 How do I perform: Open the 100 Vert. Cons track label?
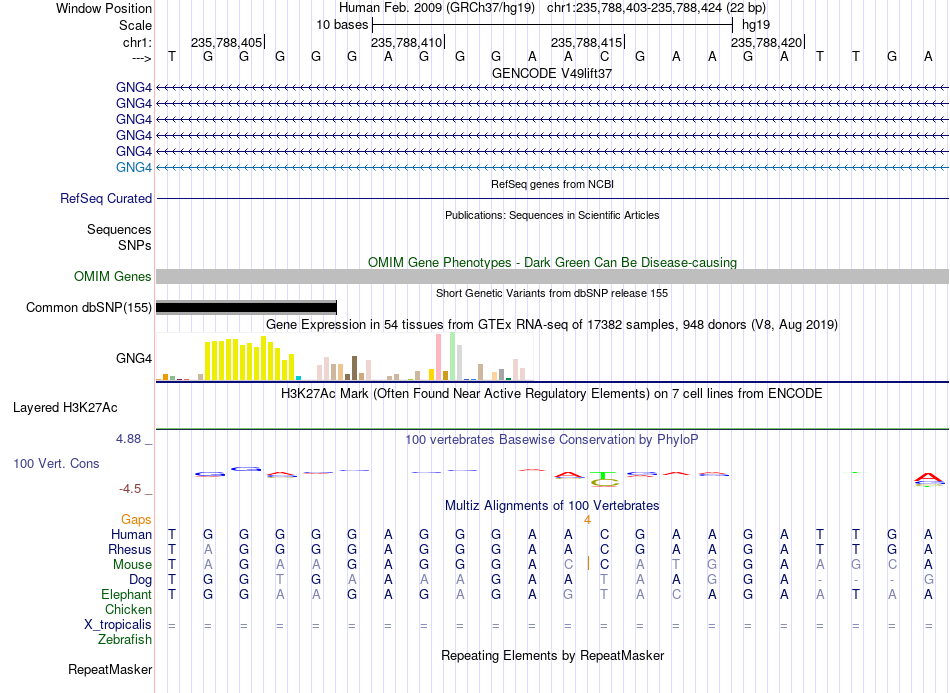[56, 463]
